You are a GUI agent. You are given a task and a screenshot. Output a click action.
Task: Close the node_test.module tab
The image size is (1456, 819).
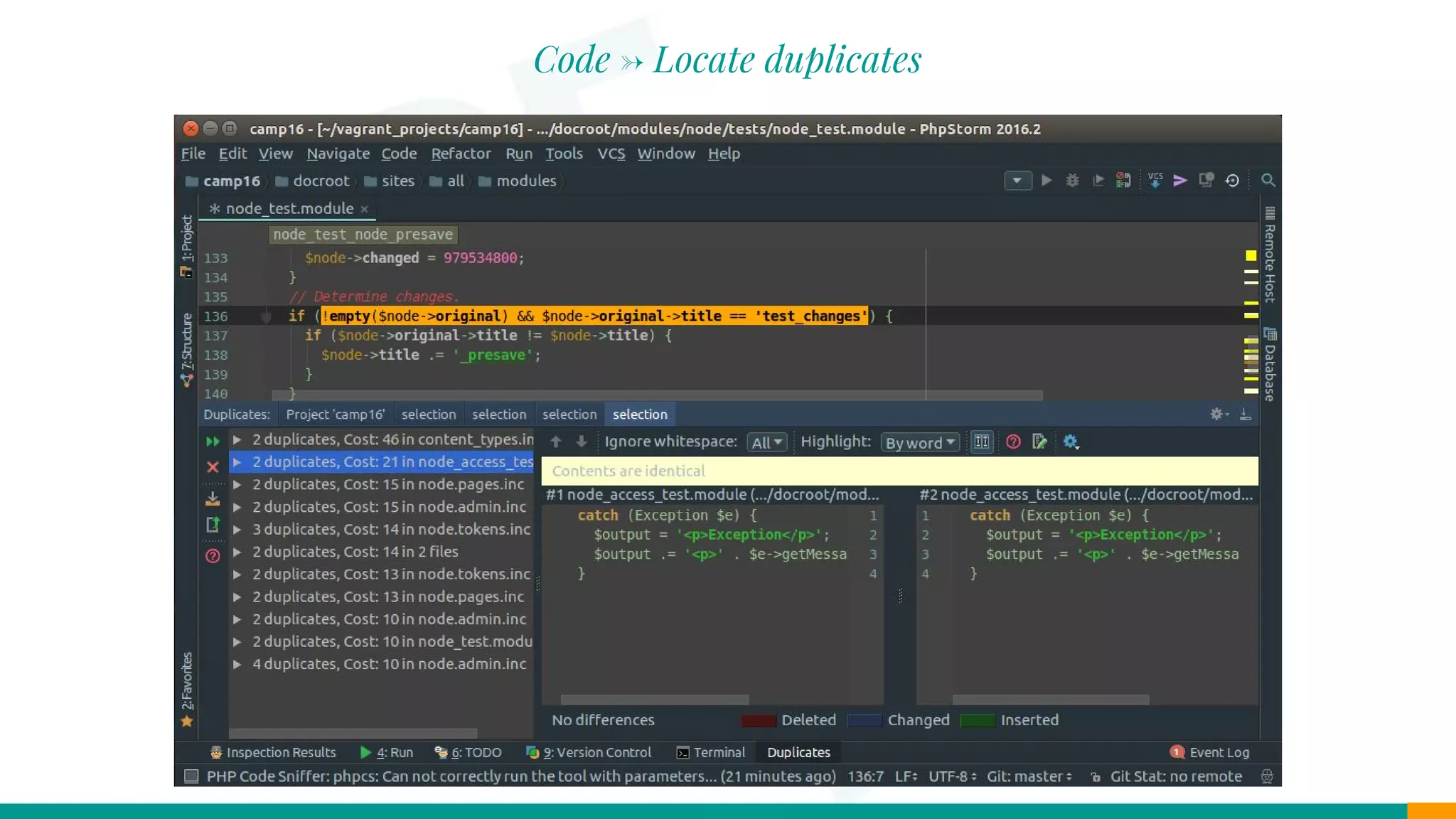tap(365, 209)
